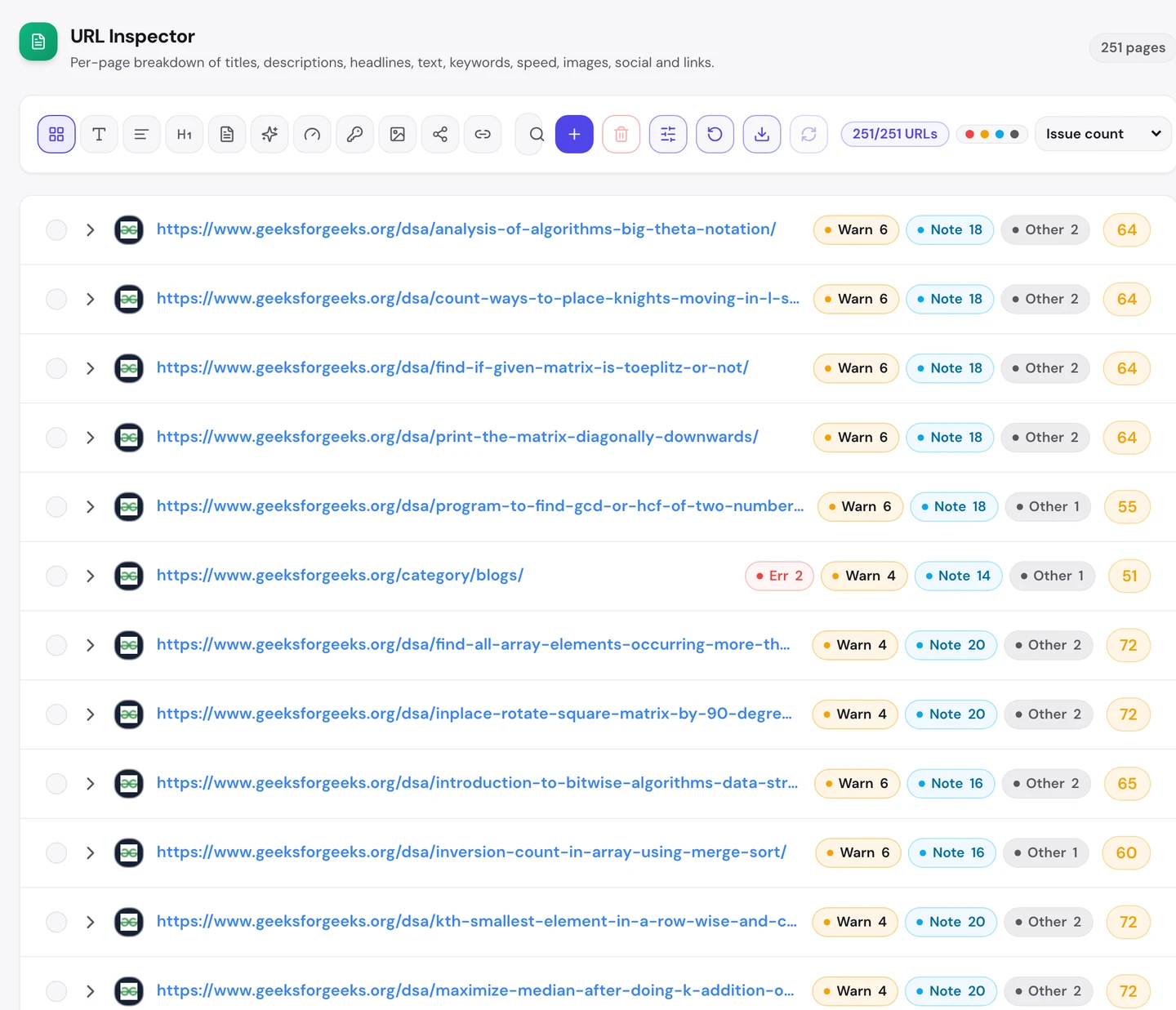Click the search magnifier icon

[x=536, y=134]
